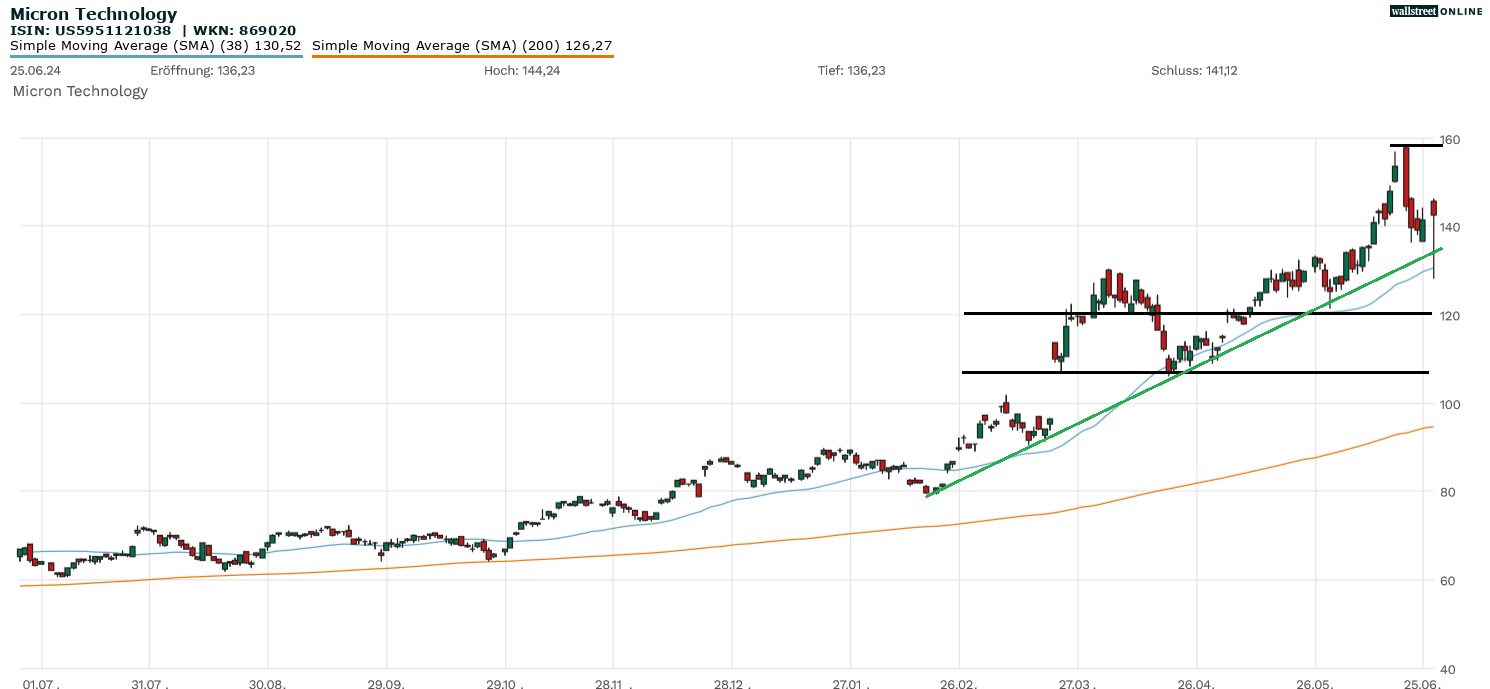This screenshot has width=1490, height=689.
Task: Click the orange SMA 200 curve
Action: (x=725, y=545)
